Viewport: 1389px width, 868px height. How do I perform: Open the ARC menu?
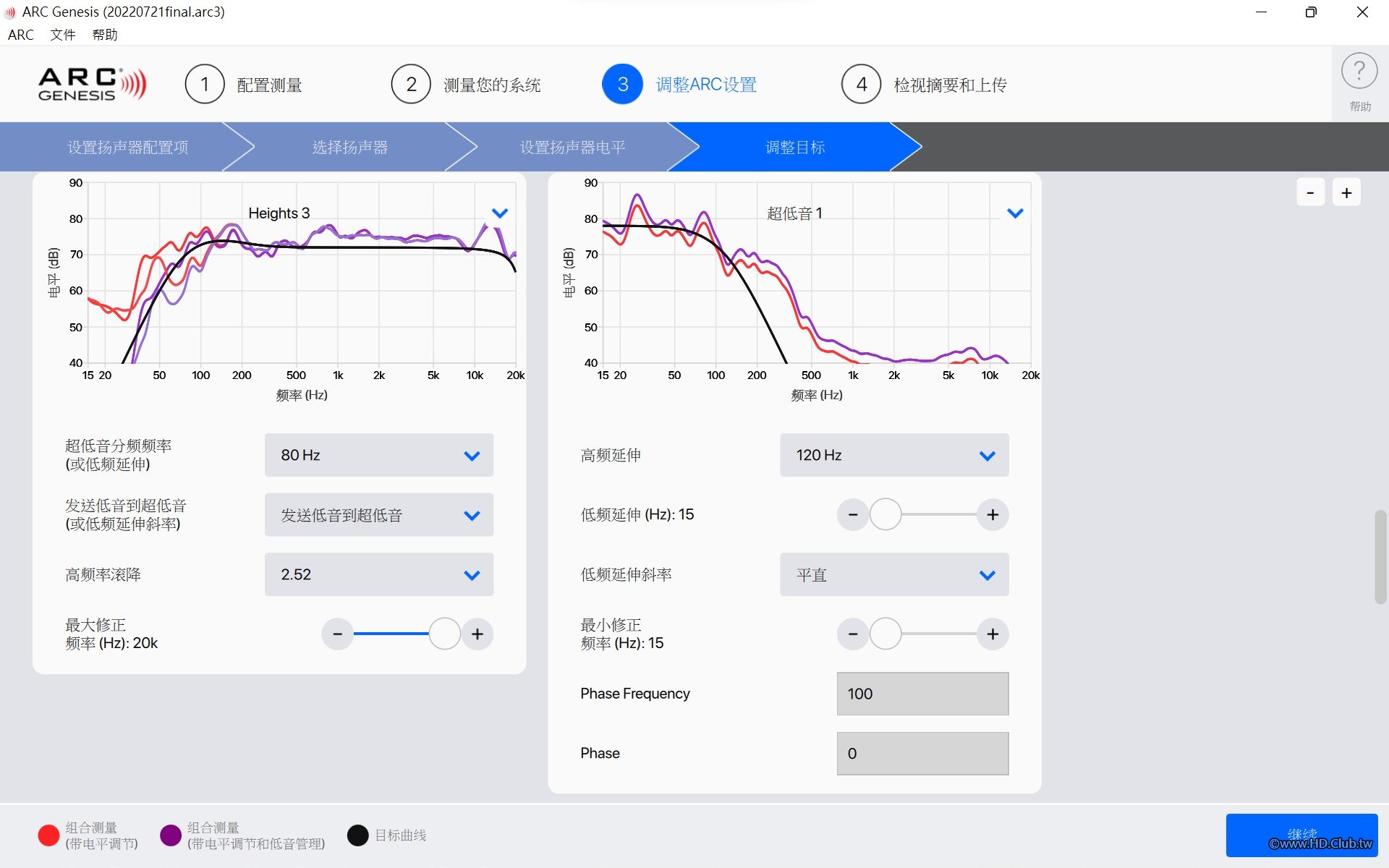(x=21, y=35)
